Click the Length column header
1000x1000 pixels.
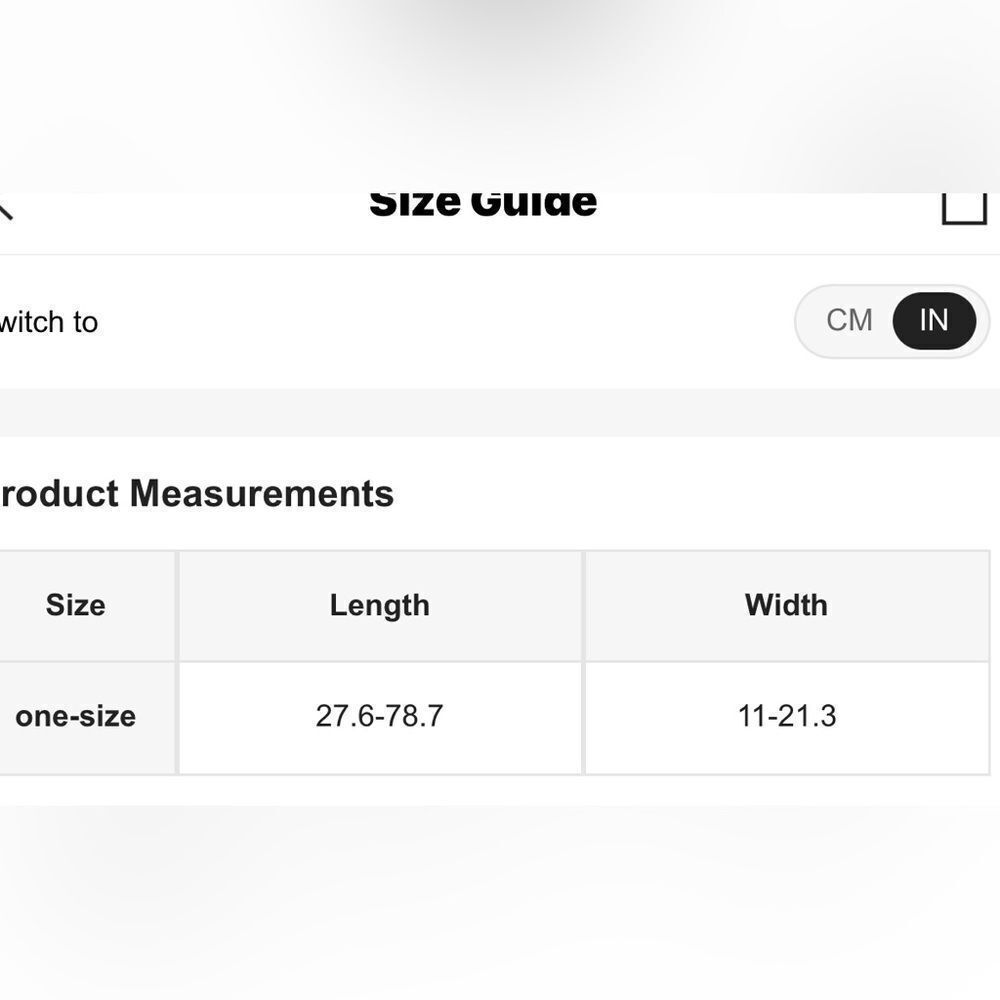coord(380,605)
